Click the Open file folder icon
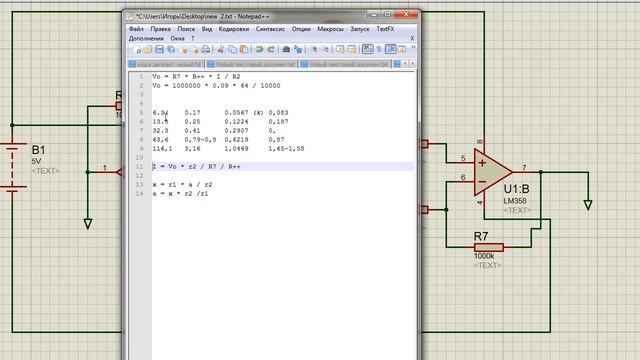 148,49
